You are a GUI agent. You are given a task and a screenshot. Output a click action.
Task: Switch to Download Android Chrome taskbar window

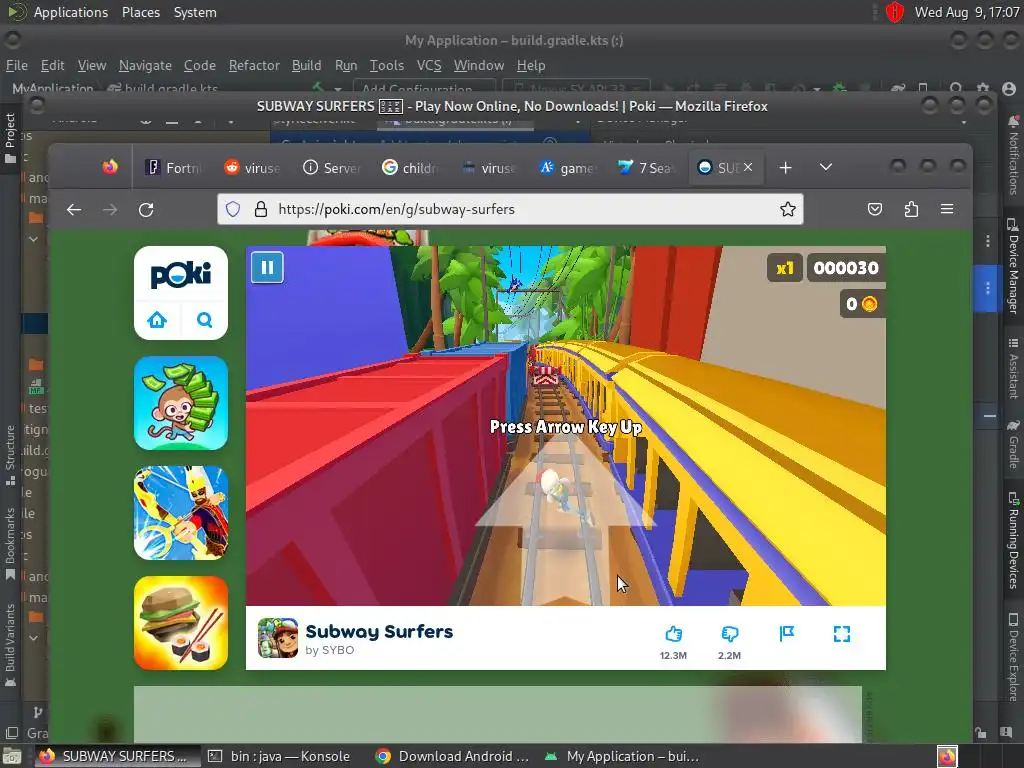tap(452, 756)
